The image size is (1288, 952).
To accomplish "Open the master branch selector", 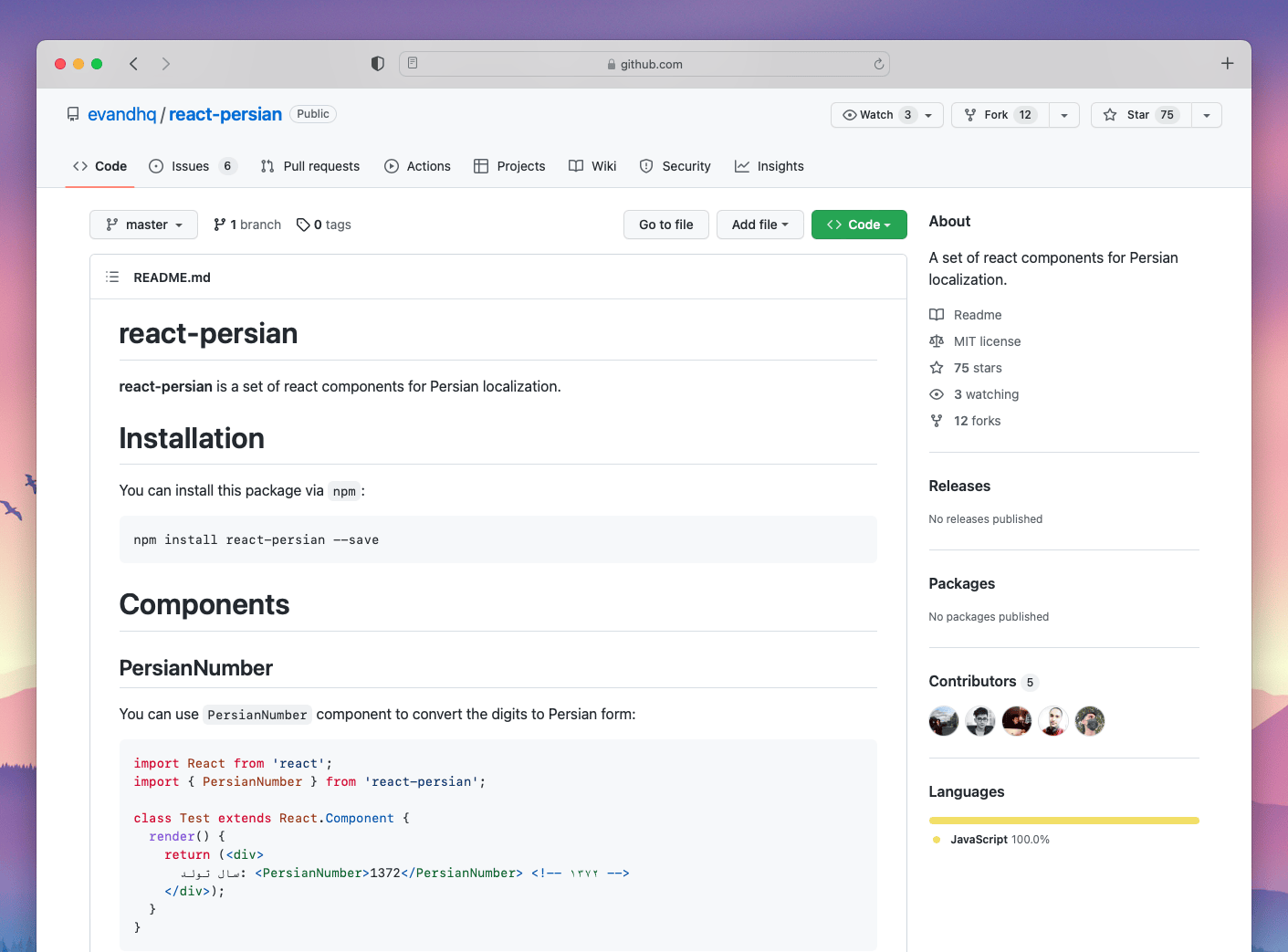I will point(143,225).
